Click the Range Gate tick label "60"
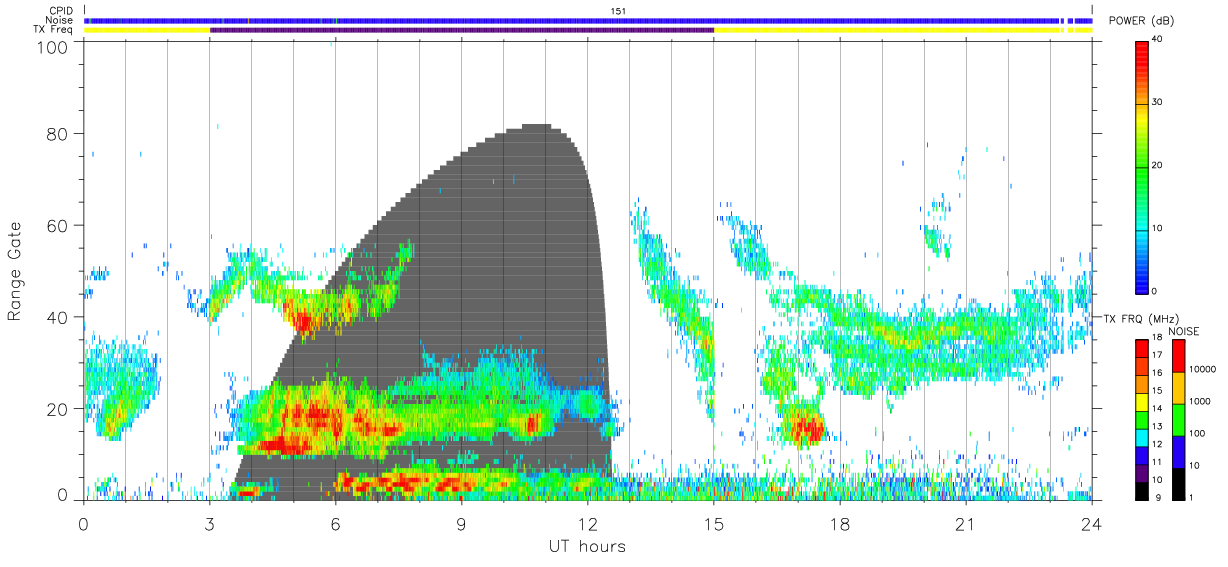The image size is (1228, 567). click(58, 226)
